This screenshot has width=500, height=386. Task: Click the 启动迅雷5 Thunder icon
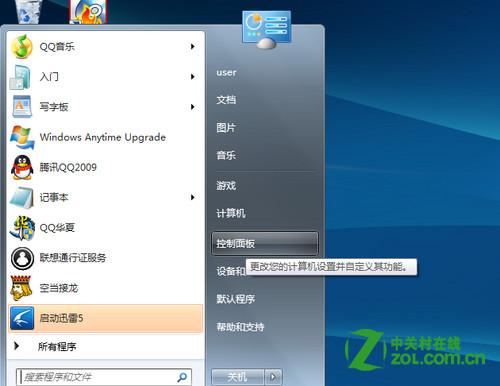tap(22, 318)
